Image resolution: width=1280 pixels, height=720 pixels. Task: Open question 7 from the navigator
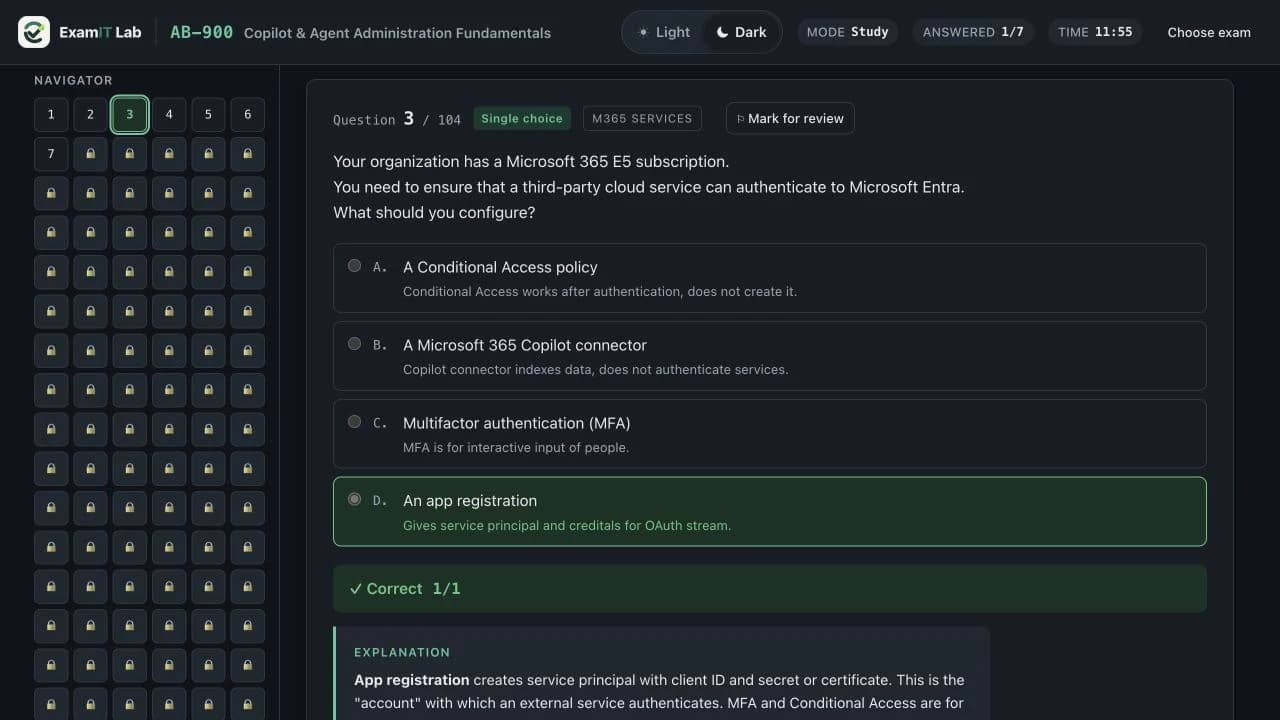[51, 154]
